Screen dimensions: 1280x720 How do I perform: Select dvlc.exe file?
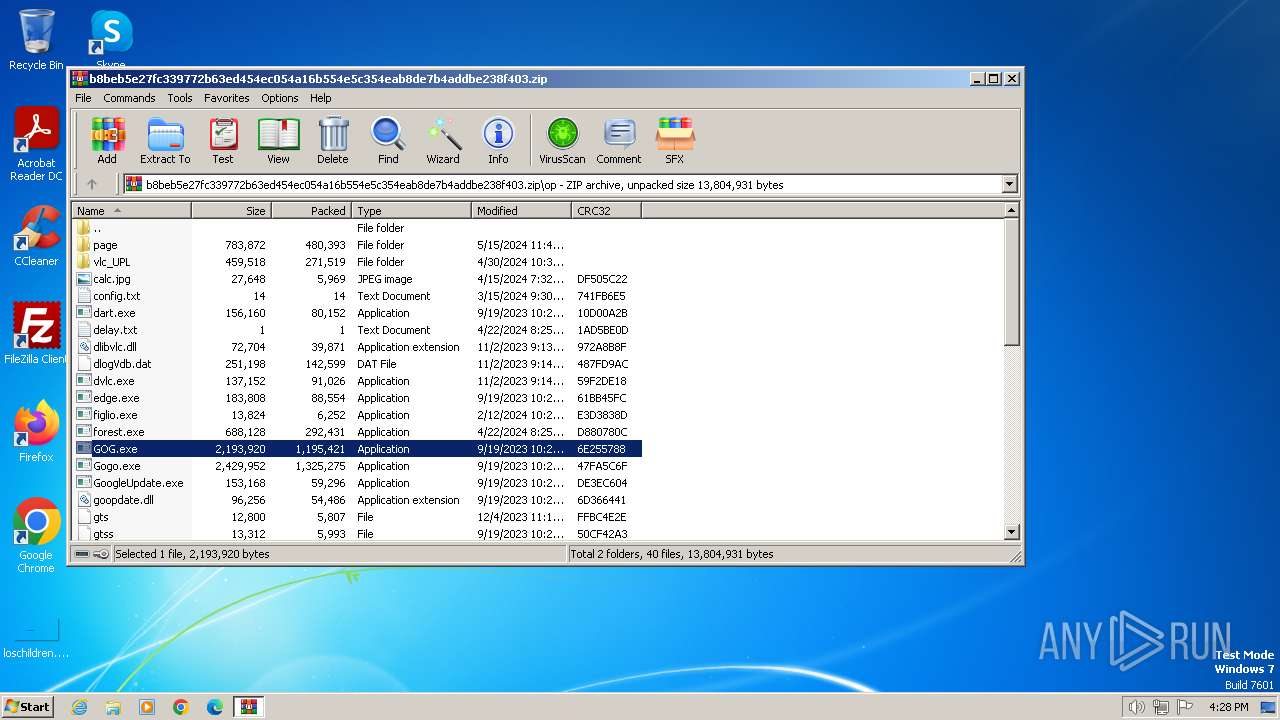coord(357,381)
